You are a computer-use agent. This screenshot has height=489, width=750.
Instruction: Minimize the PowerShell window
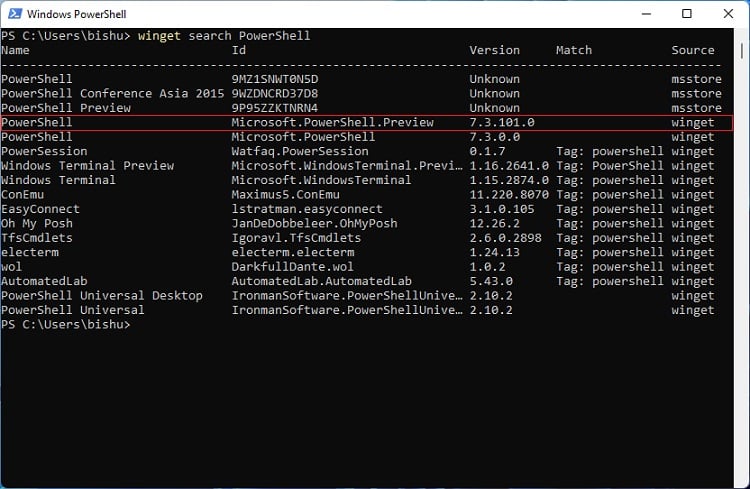point(646,14)
